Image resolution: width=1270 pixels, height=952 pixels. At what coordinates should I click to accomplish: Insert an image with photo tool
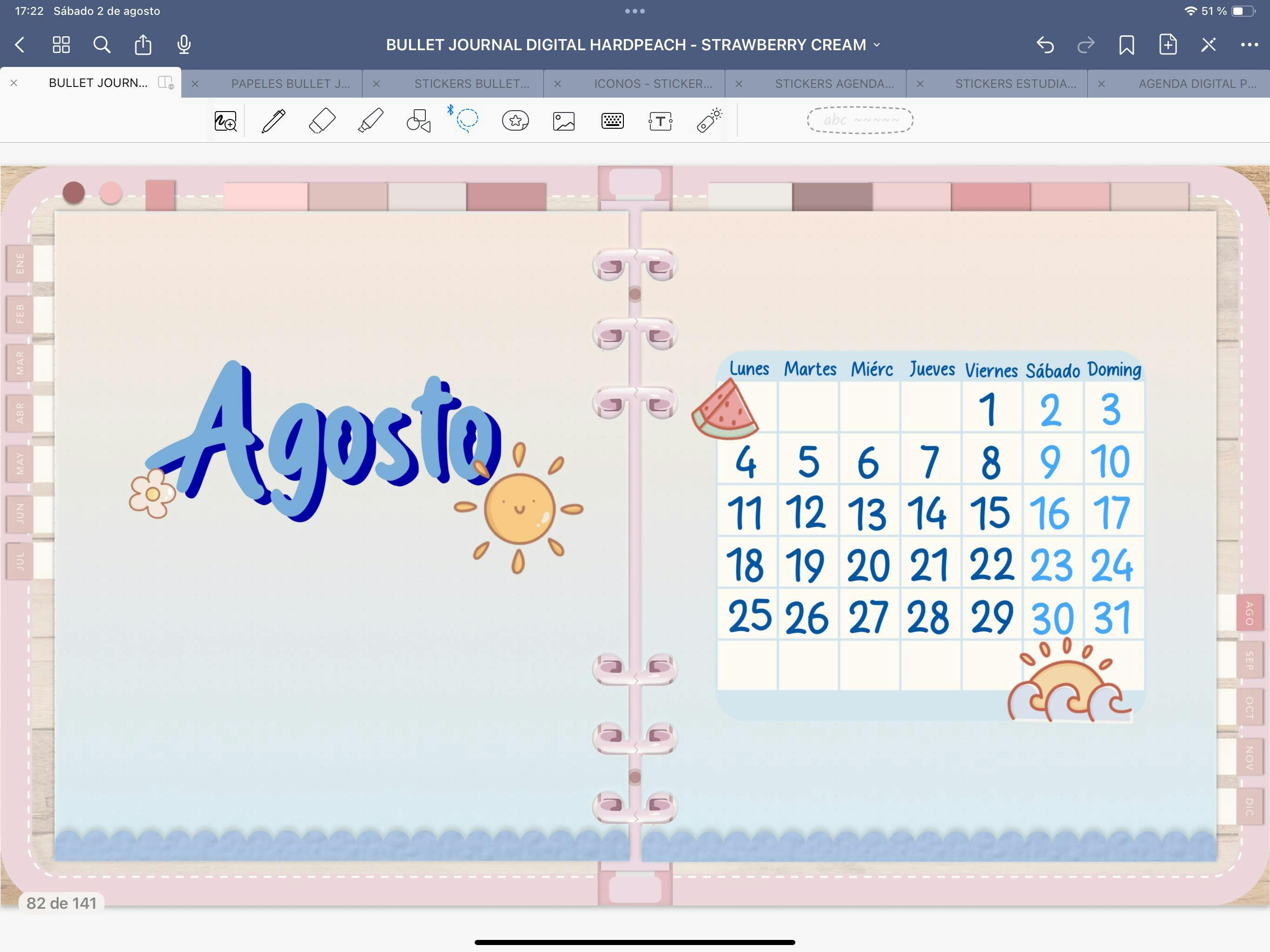[564, 121]
